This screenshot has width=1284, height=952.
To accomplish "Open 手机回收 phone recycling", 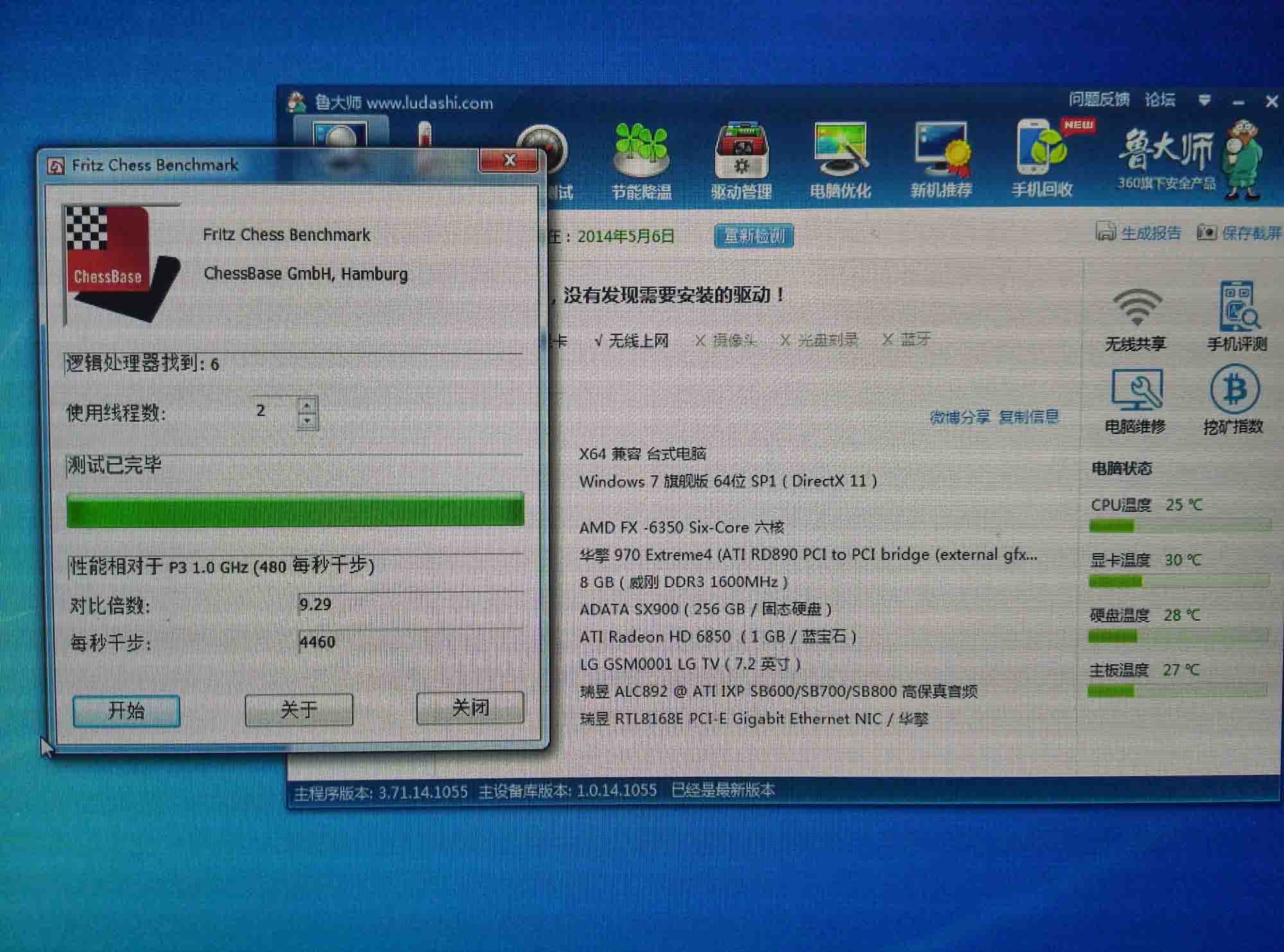I will [1042, 159].
